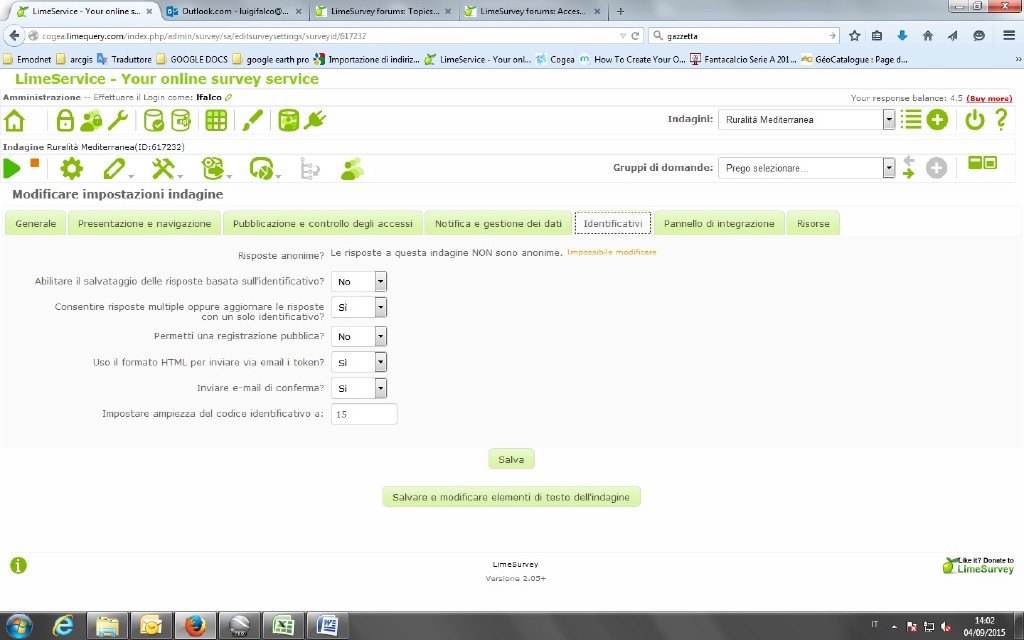Click the logout power icon
The image size is (1024, 640).
pyautogui.click(x=973, y=120)
